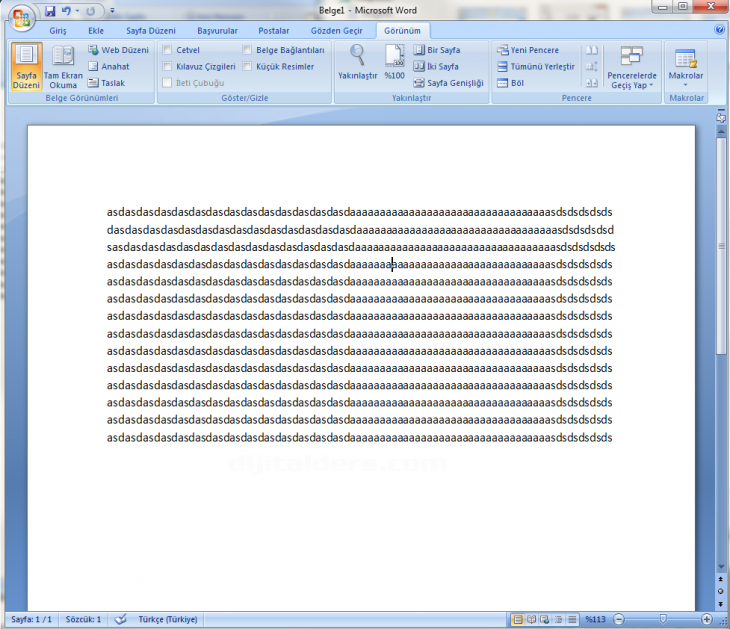The height and width of the screenshot is (629, 730).
Task: Open the Yakınlaştır zoom dialog
Action: click(357, 62)
